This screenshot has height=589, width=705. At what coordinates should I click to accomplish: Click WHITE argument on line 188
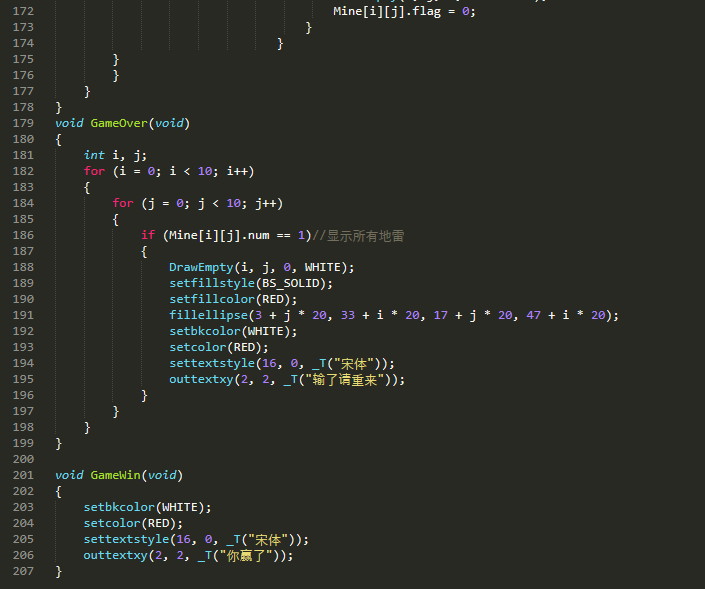tap(323, 268)
